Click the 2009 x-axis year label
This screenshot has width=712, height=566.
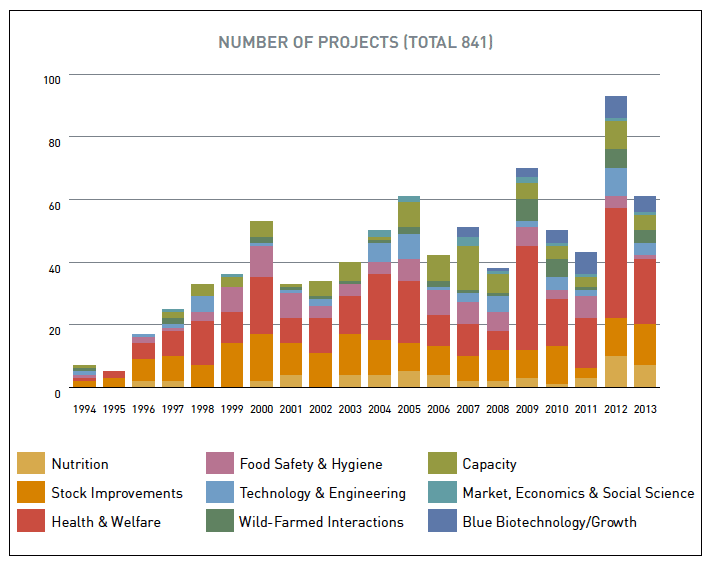click(527, 409)
